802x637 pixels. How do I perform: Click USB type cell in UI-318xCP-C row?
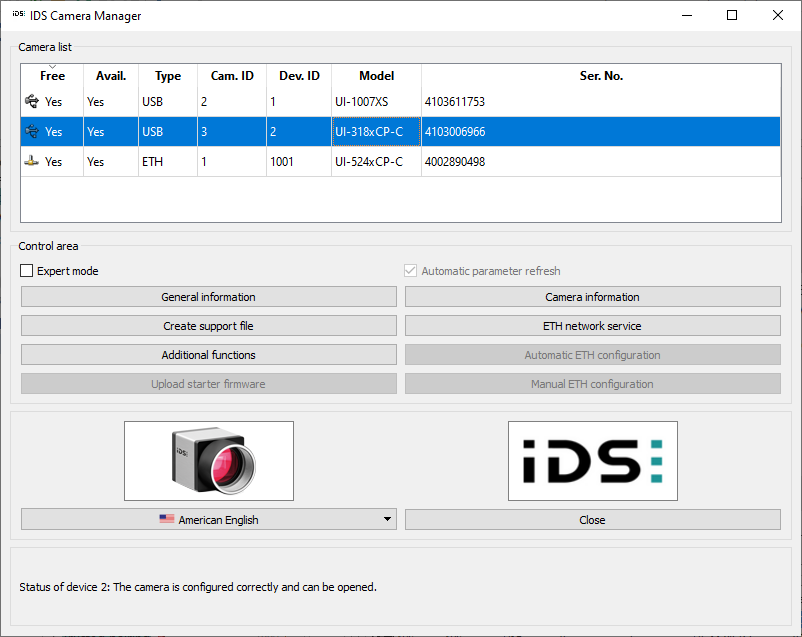[168, 131]
